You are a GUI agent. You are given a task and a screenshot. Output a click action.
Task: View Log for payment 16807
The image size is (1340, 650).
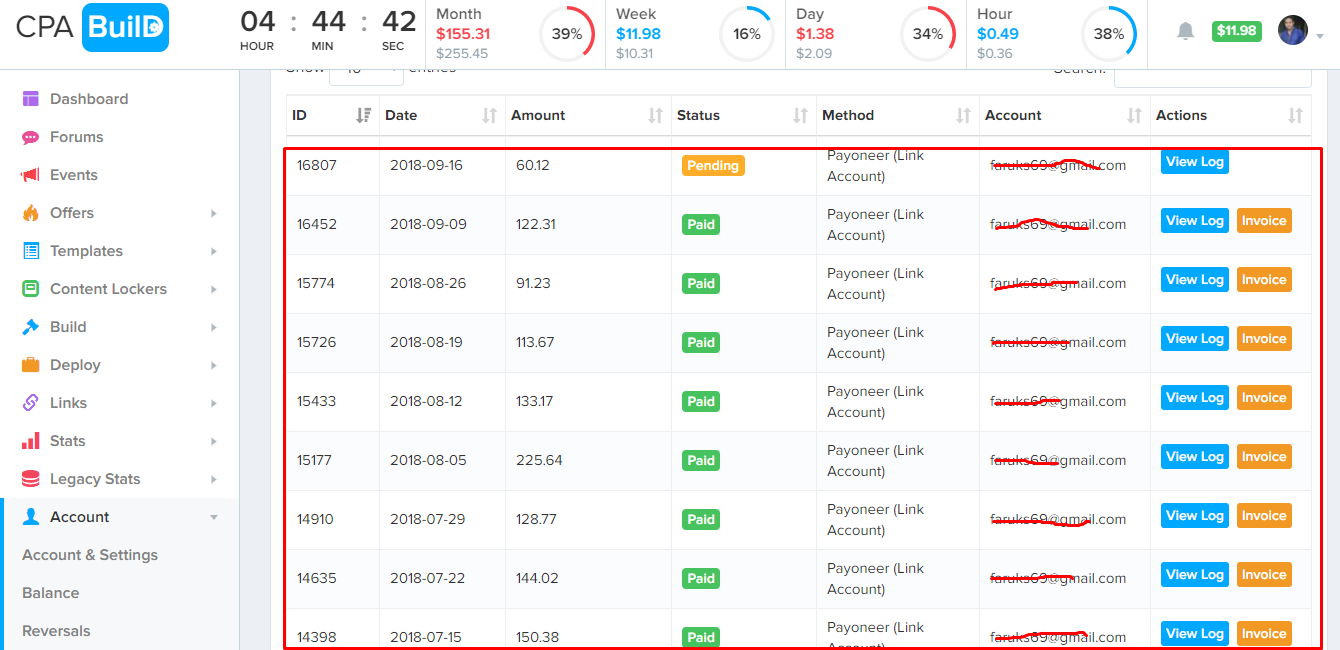click(x=1194, y=162)
